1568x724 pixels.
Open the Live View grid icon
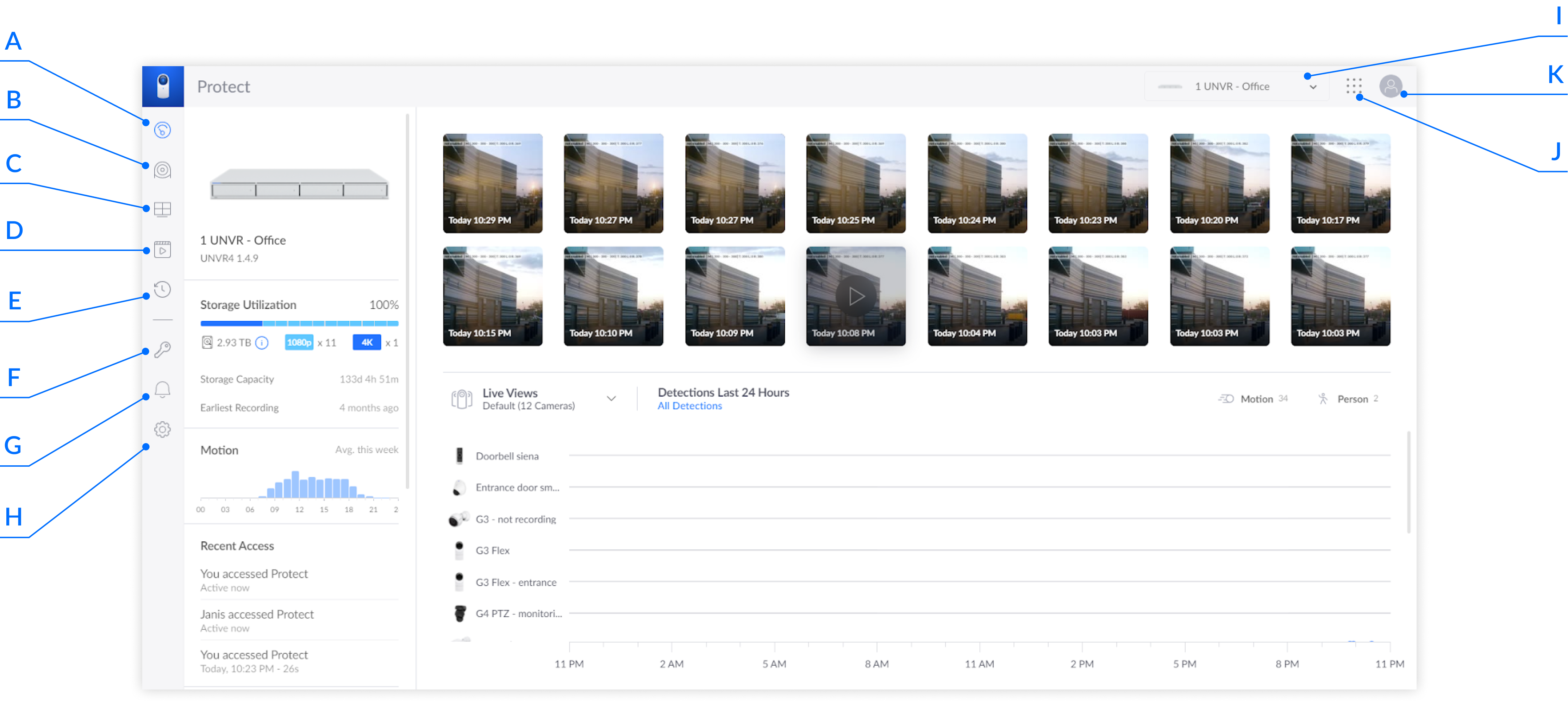(163, 209)
